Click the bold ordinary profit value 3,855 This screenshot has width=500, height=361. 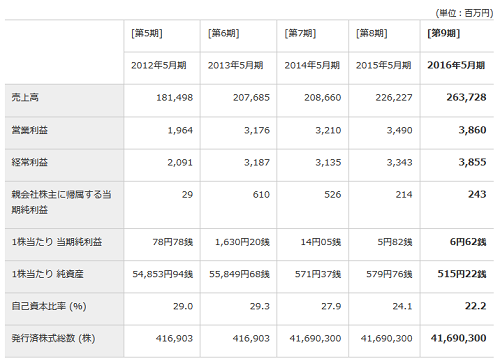click(472, 162)
